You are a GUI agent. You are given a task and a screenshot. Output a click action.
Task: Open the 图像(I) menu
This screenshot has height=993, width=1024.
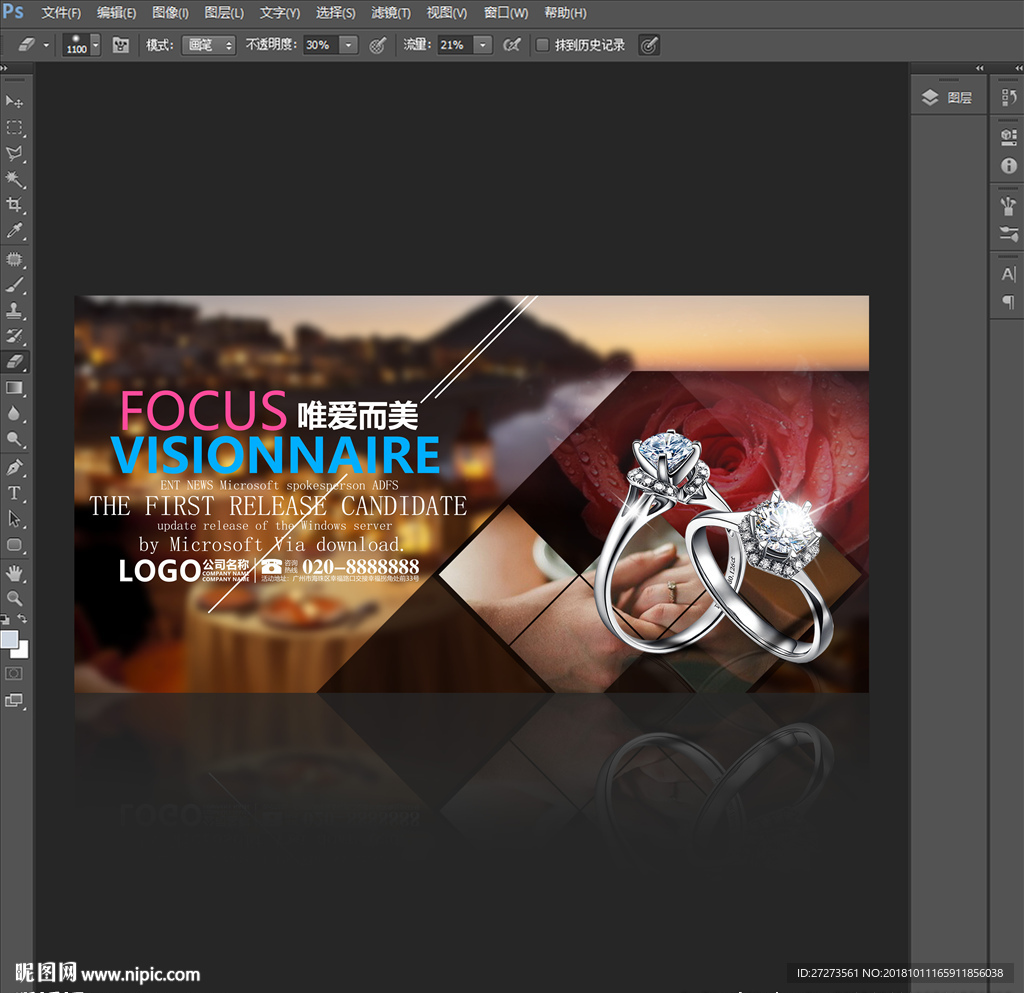pyautogui.click(x=170, y=13)
